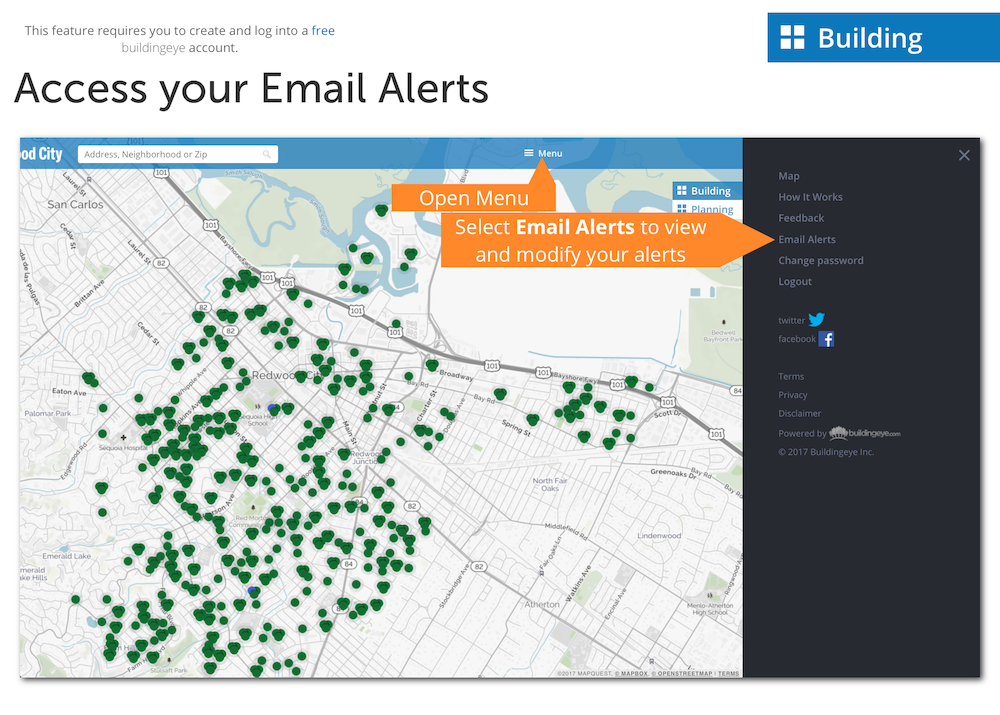Click the large Building header button
This screenshot has width=1000, height=715.
pyautogui.click(x=883, y=38)
